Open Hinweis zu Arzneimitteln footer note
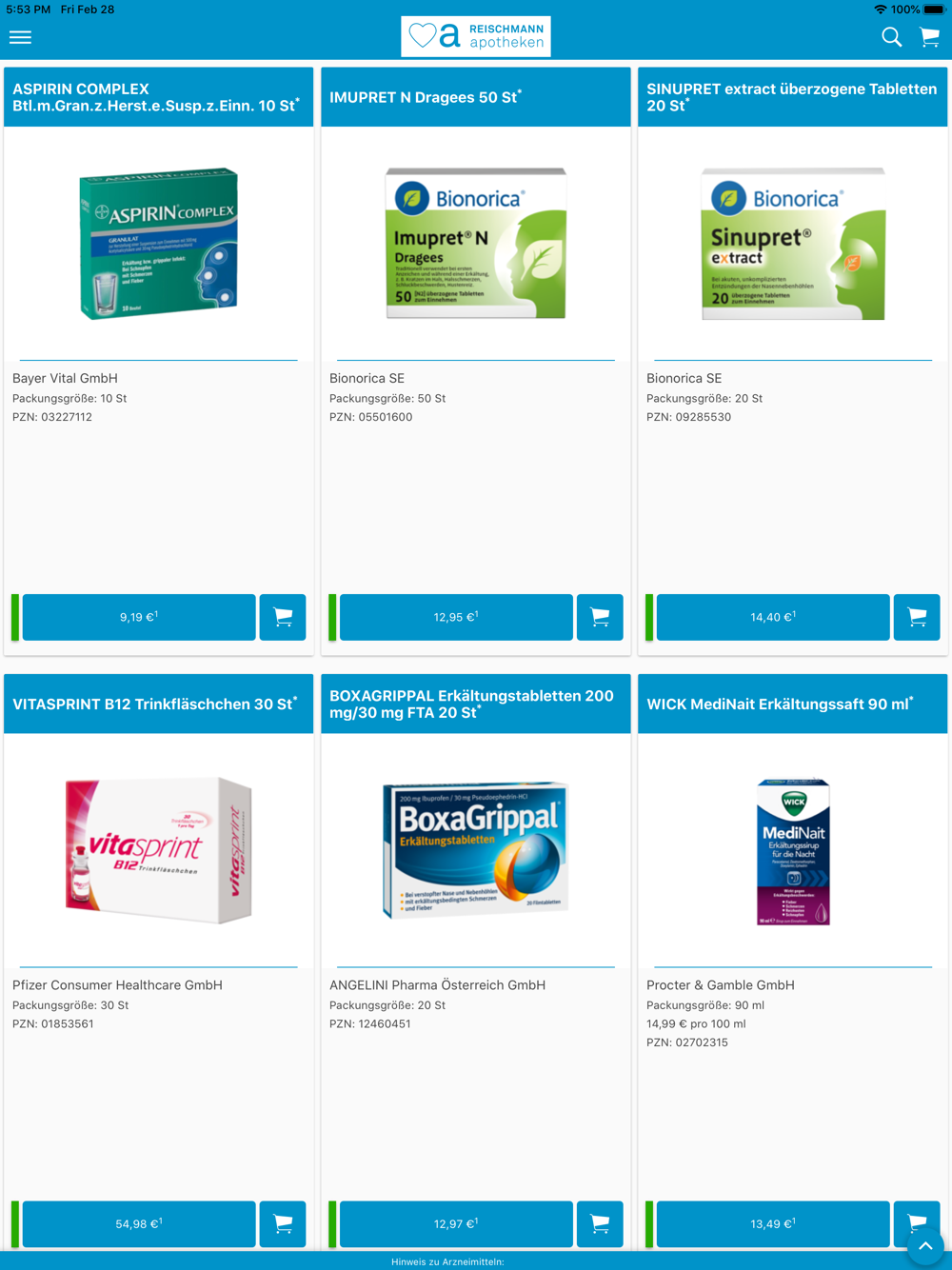 (447, 1261)
